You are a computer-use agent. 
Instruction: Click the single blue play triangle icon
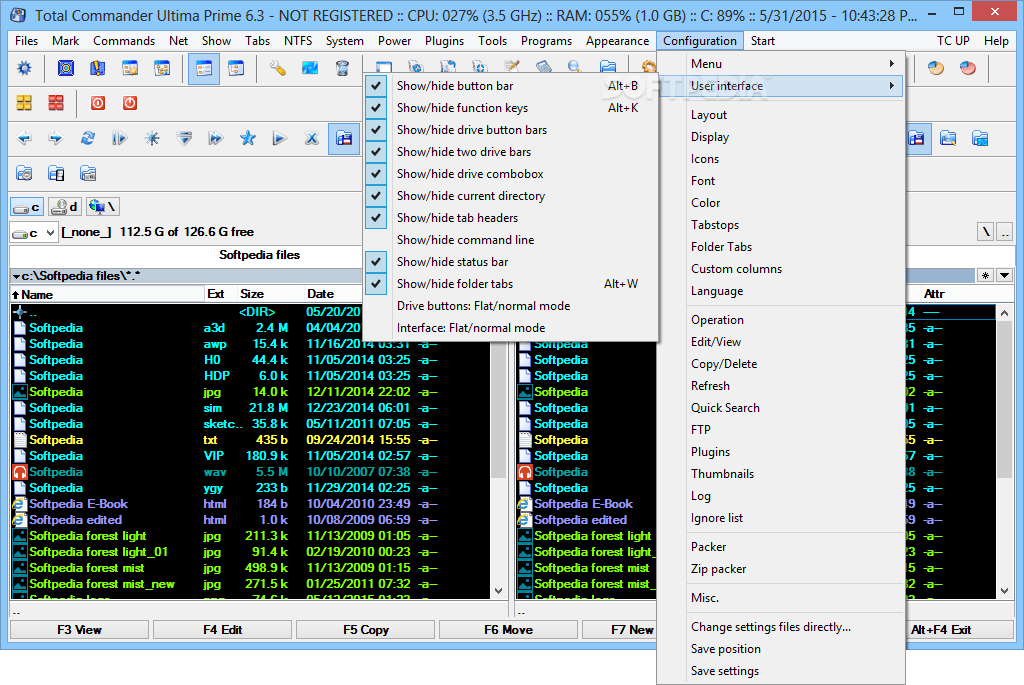point(280,138)
